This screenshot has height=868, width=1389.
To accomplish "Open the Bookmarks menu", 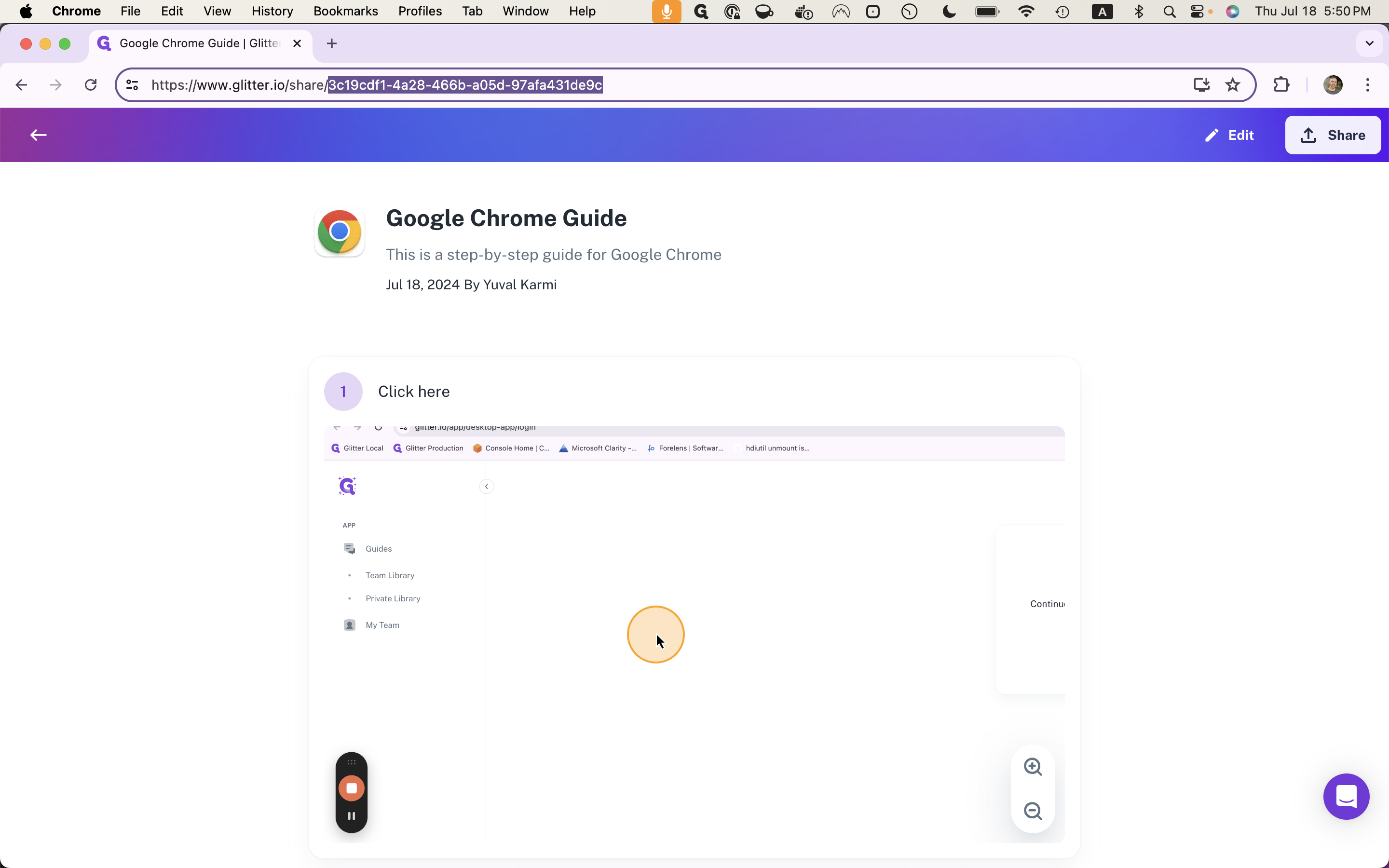I will click(x=345, y=12).
